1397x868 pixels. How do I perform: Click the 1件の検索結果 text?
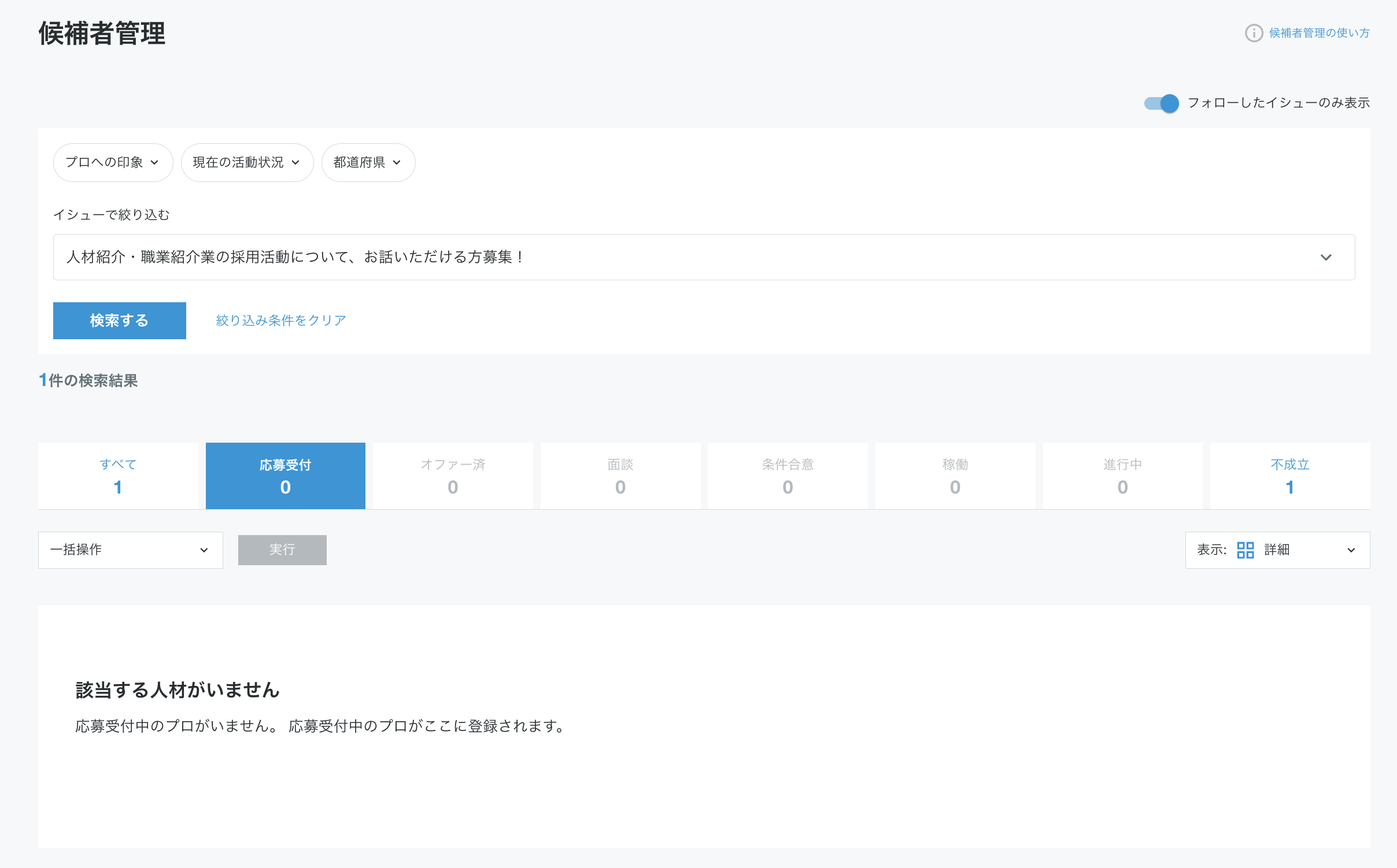(x=88, y=380)
